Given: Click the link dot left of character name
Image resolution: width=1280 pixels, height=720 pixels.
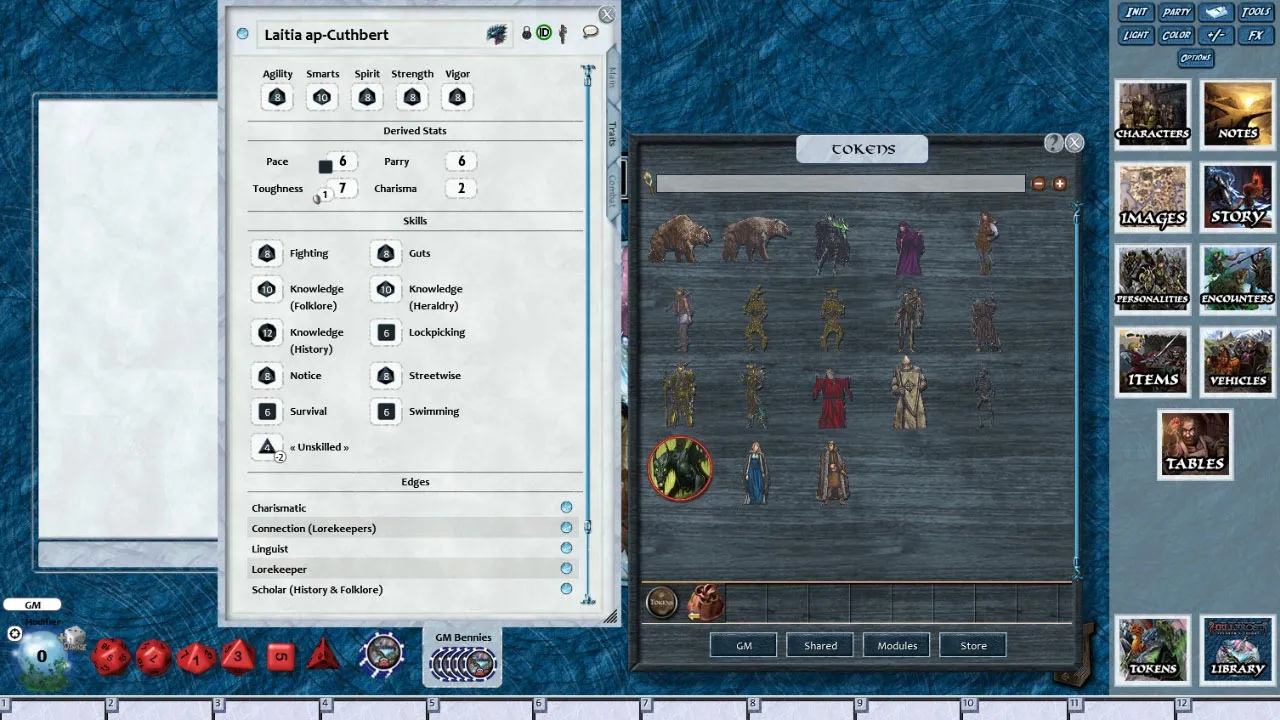Looking at the screenshot, I should point(242,34).
